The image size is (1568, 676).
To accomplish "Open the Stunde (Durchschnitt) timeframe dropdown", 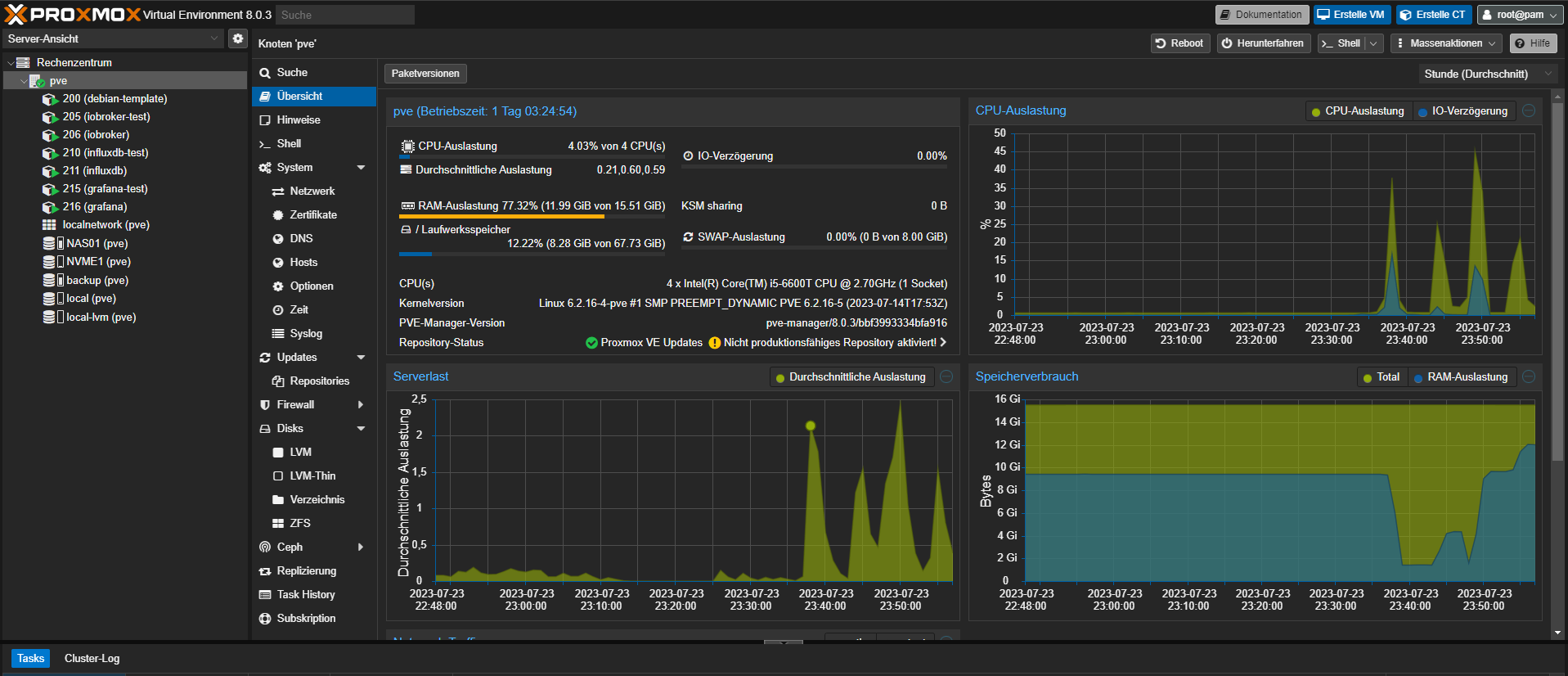I will 1487,74.
